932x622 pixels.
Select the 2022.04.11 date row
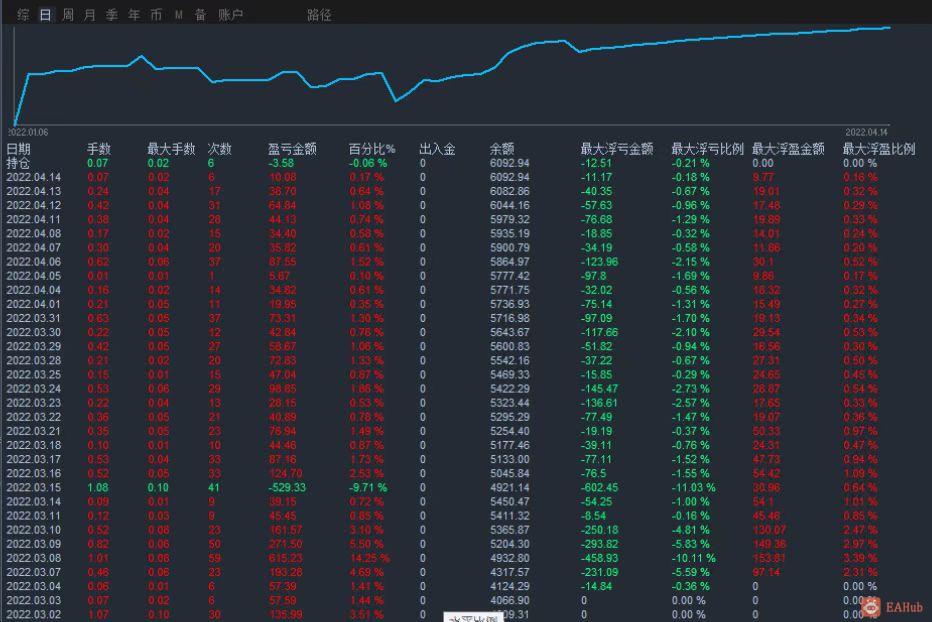[34, 219]
